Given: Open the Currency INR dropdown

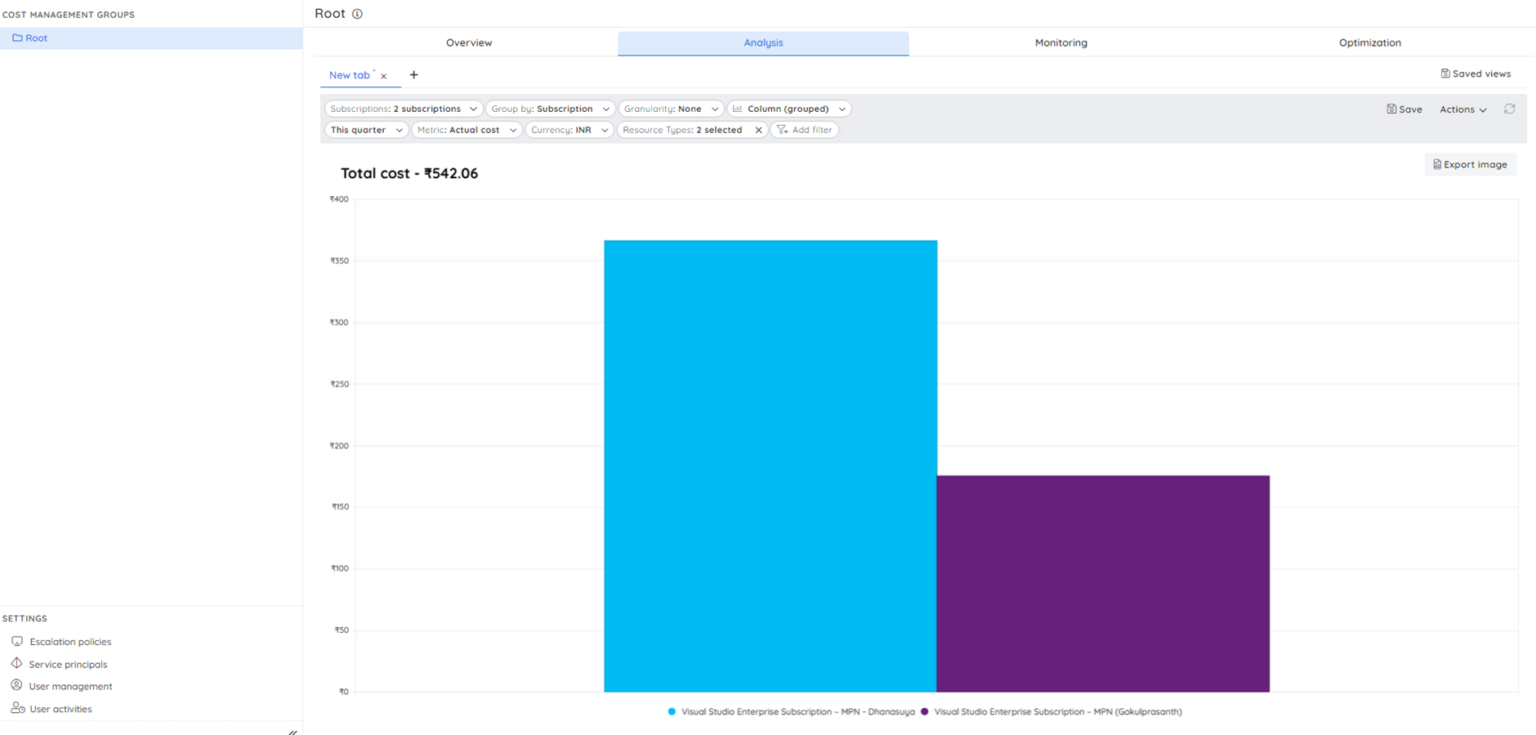Looking at the screenshot, I should tap(569, 130).
